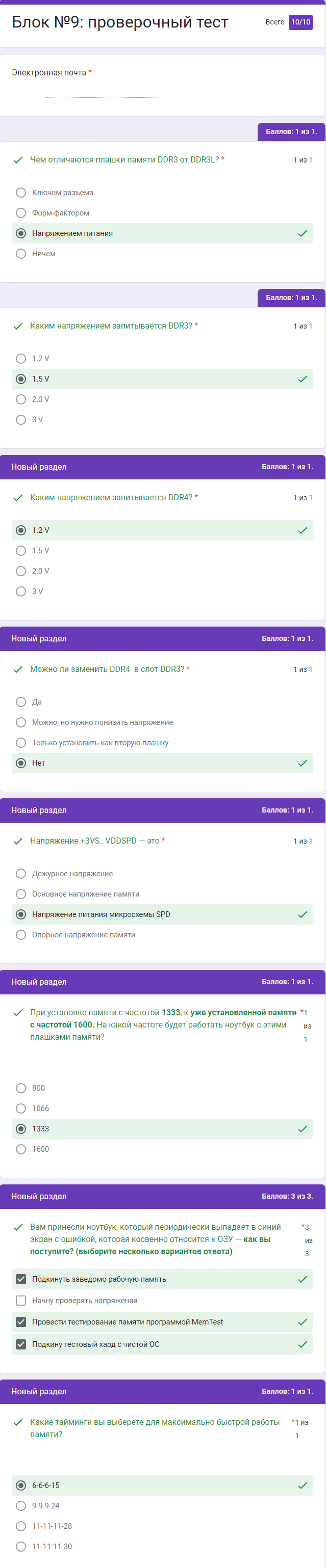Image resolution: width=326 pixels, height=1568 pixels.
Task: Toggle the MemTest memory testing checkbox
Action: (x=21, y=1322)
